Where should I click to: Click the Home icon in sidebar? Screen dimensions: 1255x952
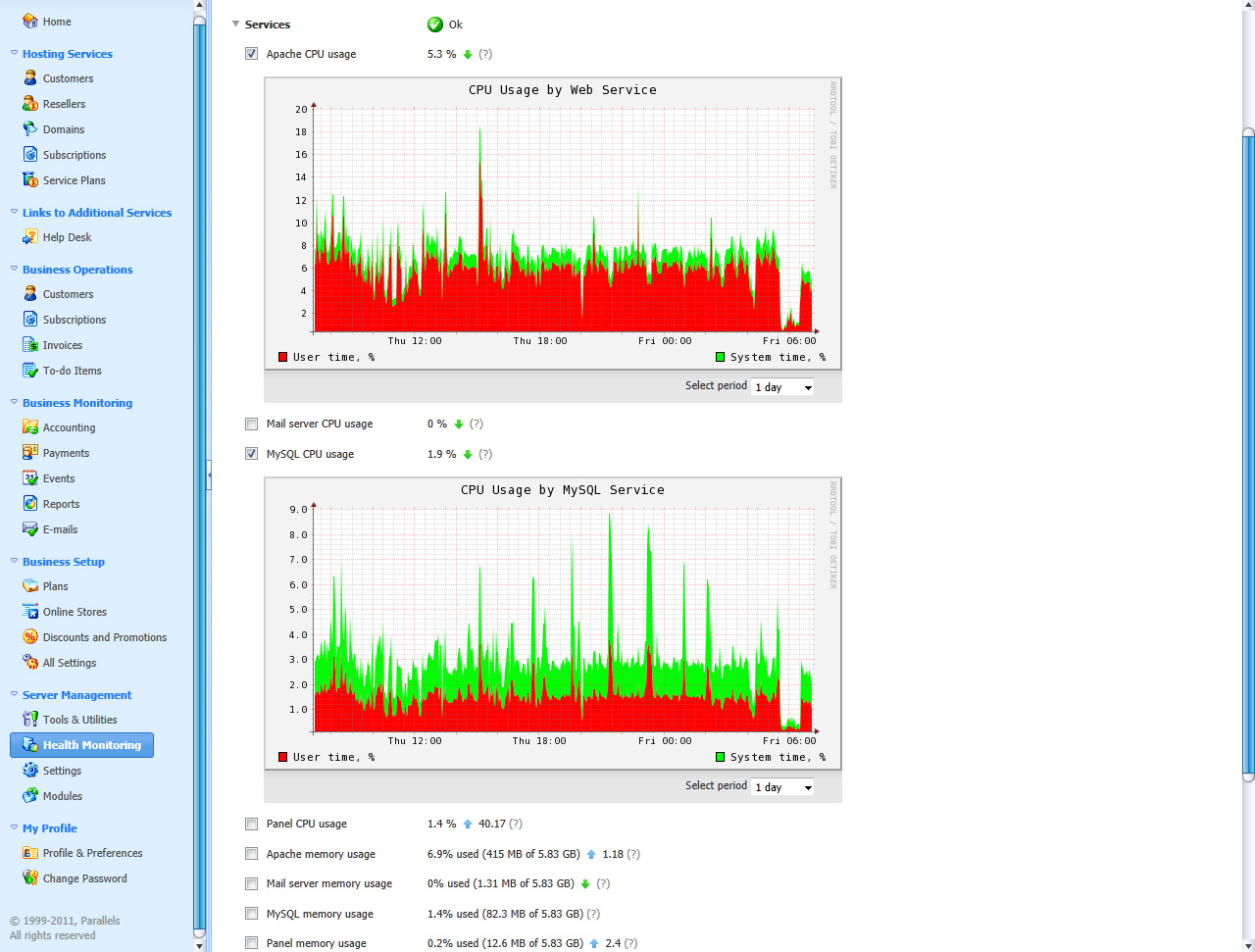pyautogui.click(x=30, y=22)
